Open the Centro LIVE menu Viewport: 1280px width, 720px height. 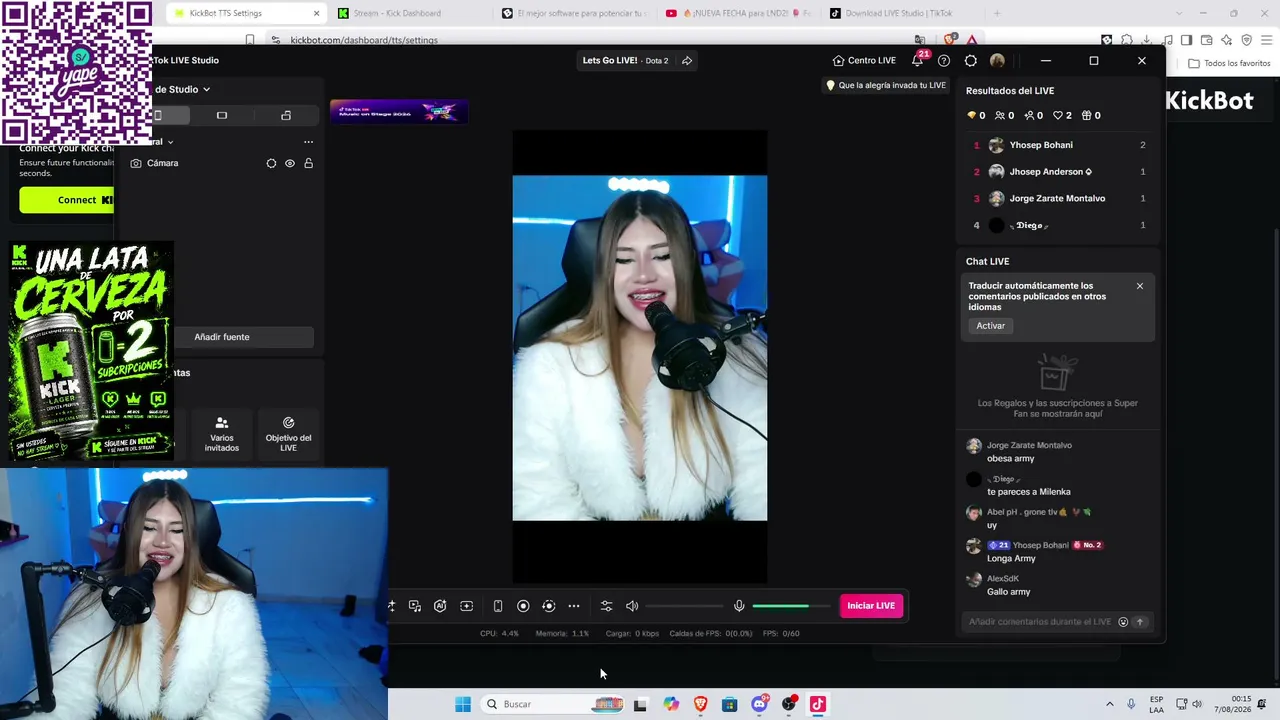pos(864,60)
